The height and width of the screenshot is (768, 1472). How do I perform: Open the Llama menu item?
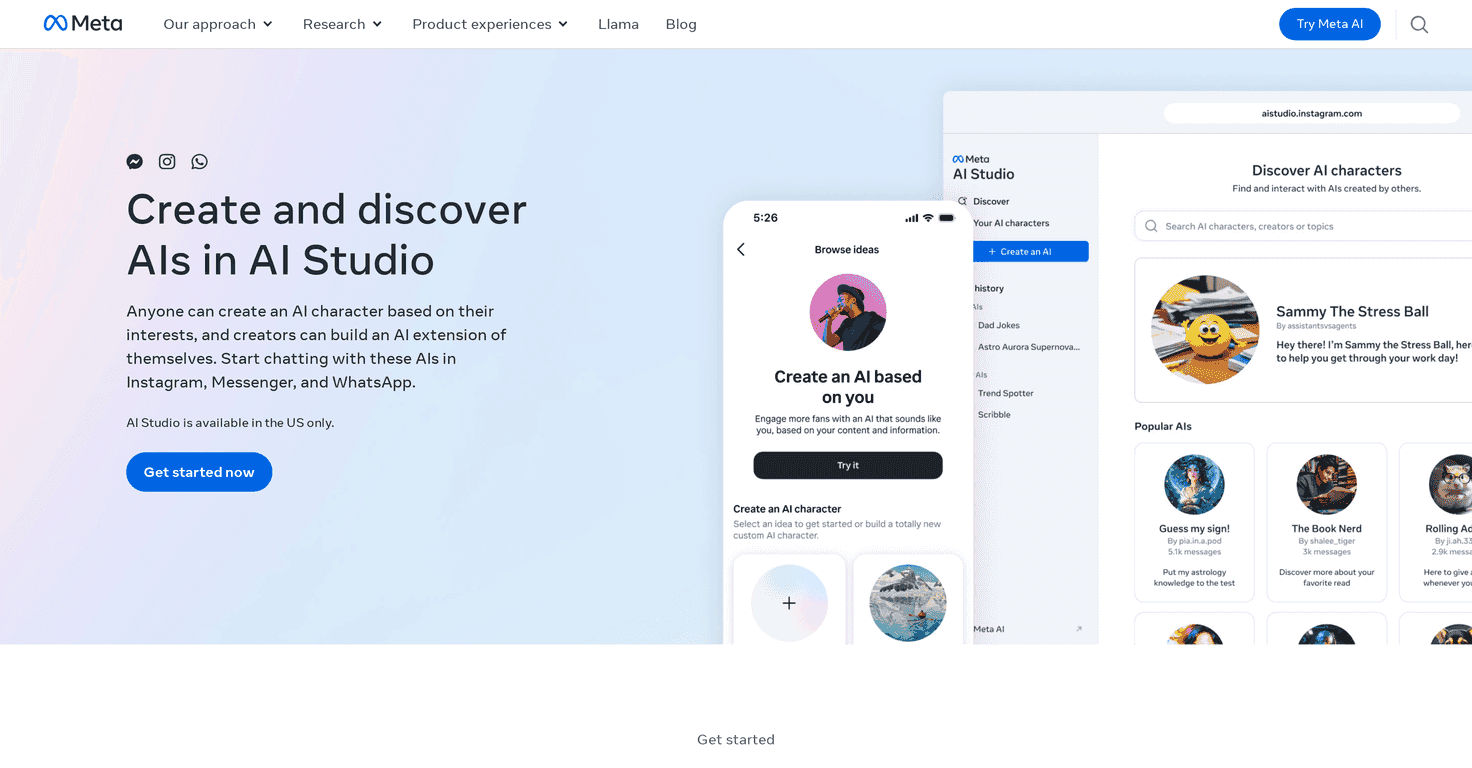tap(618, 24)
